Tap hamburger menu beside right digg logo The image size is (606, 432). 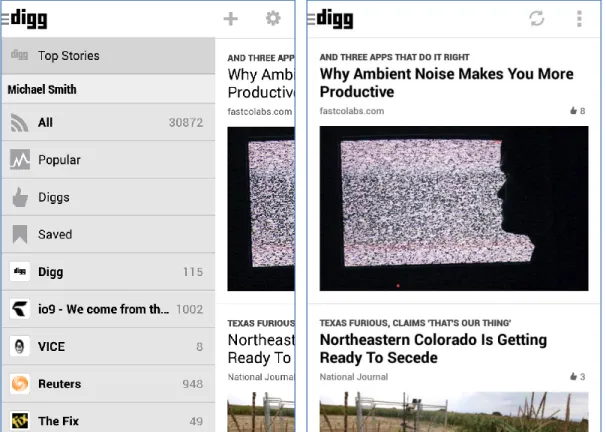[x=311, y=19]
